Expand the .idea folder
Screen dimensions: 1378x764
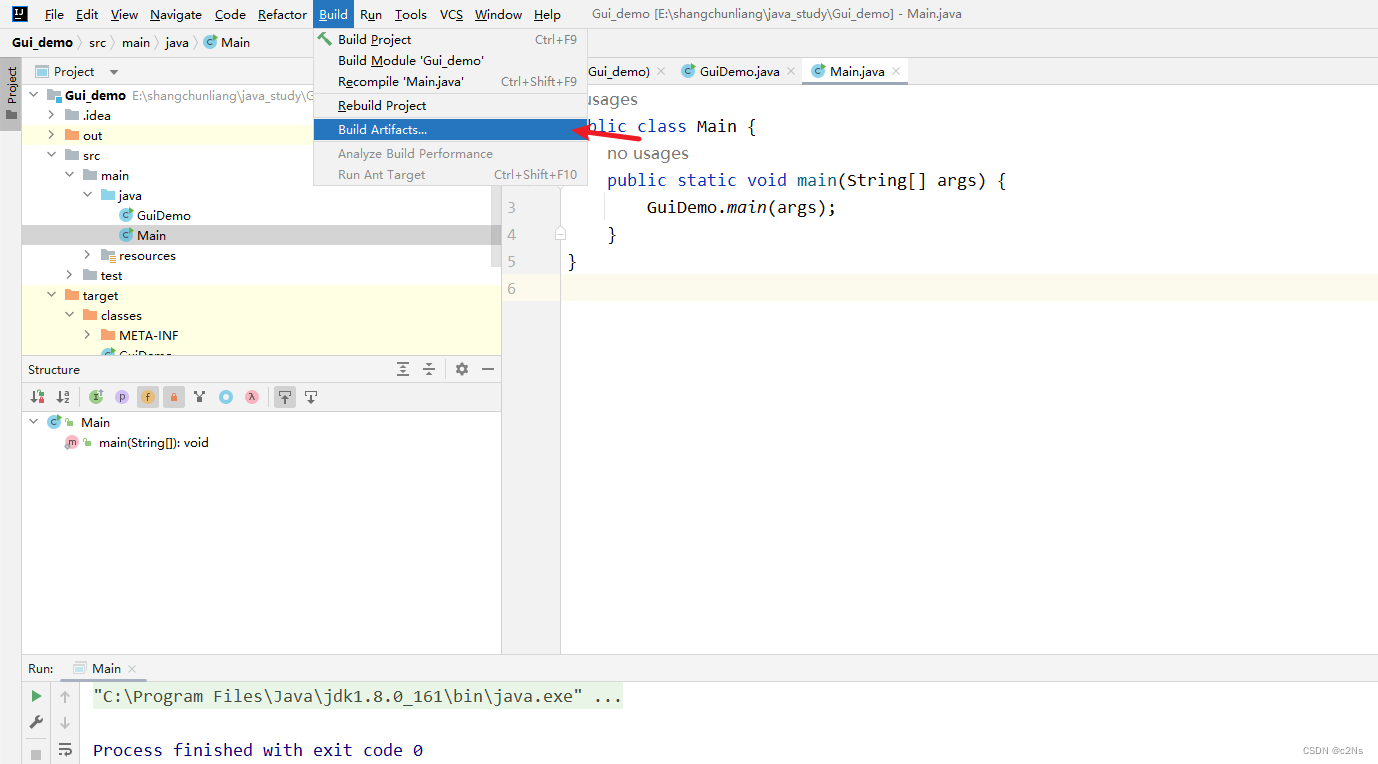[52, 115]
